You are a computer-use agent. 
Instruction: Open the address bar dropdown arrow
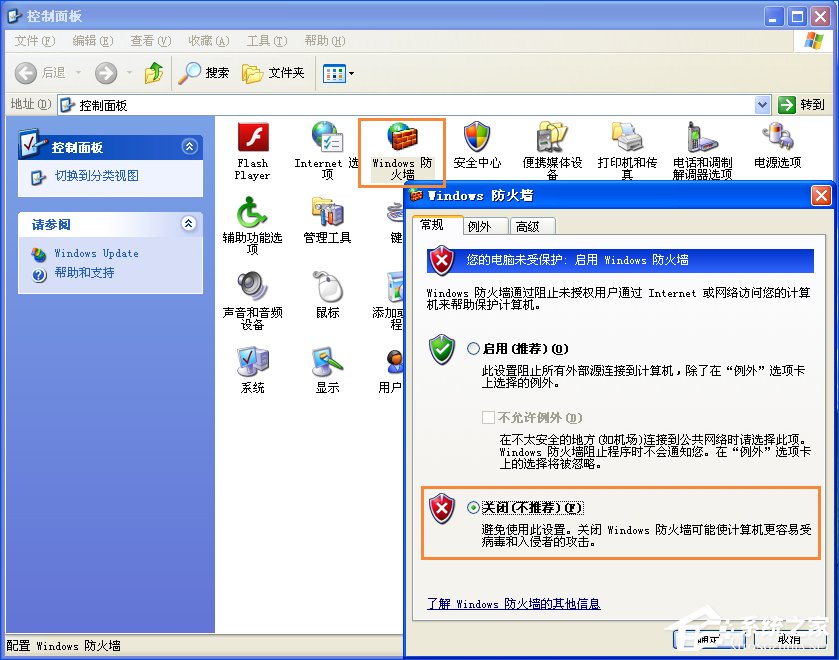(x=762, y=104)
